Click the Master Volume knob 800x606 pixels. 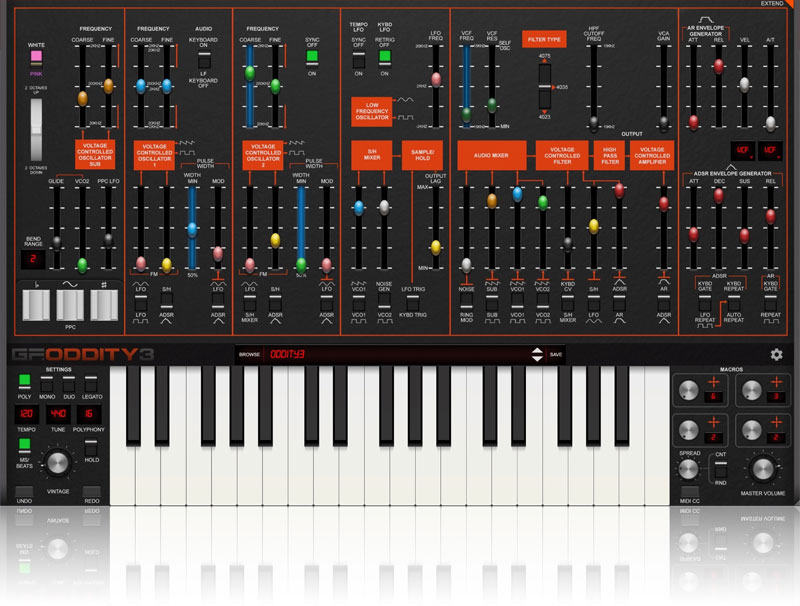(764, 467)
